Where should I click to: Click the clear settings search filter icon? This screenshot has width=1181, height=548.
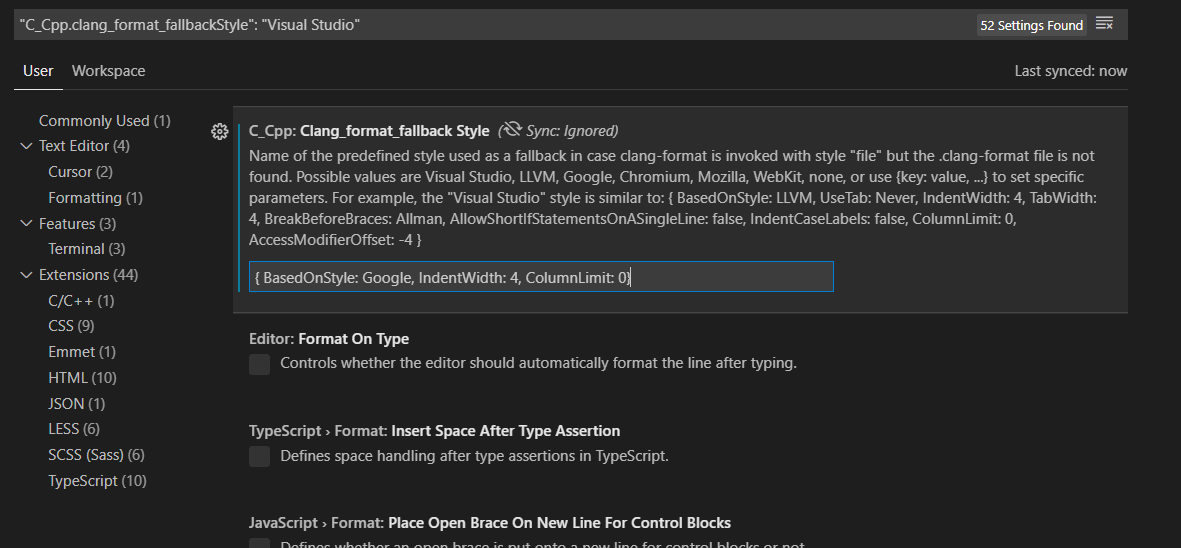tap(1104, 24)
